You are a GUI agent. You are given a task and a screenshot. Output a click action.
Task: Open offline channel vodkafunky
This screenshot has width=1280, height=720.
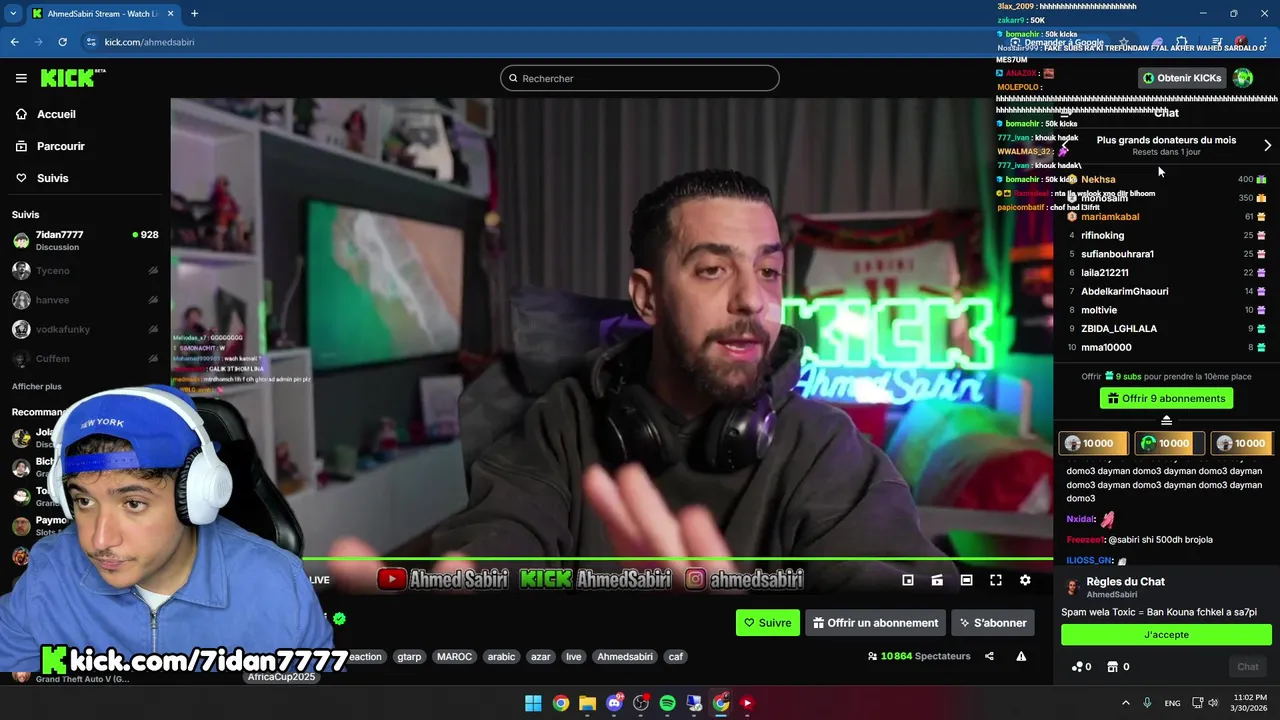[85, 329]
